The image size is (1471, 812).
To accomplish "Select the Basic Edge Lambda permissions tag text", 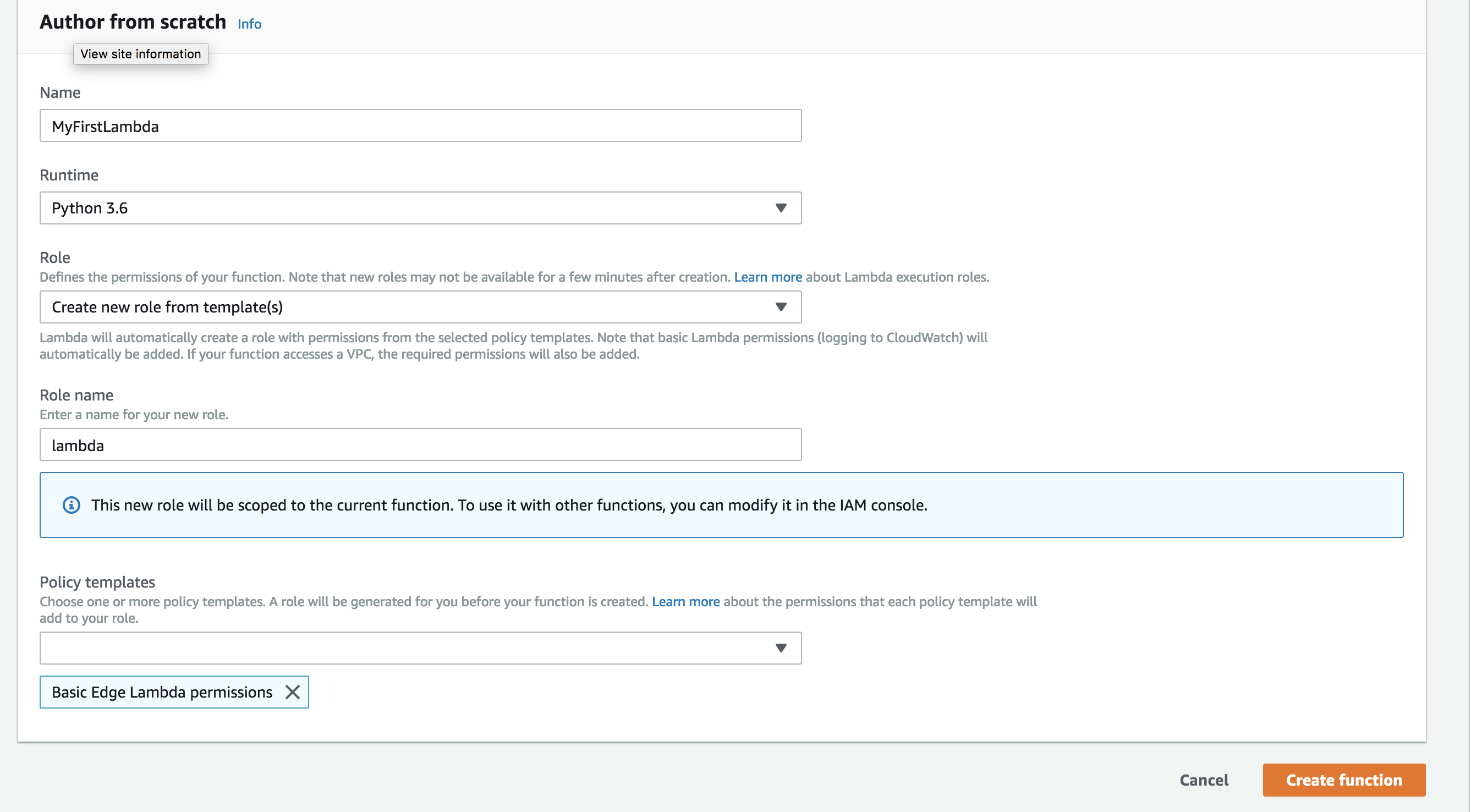I will click(x=162, y=692).
